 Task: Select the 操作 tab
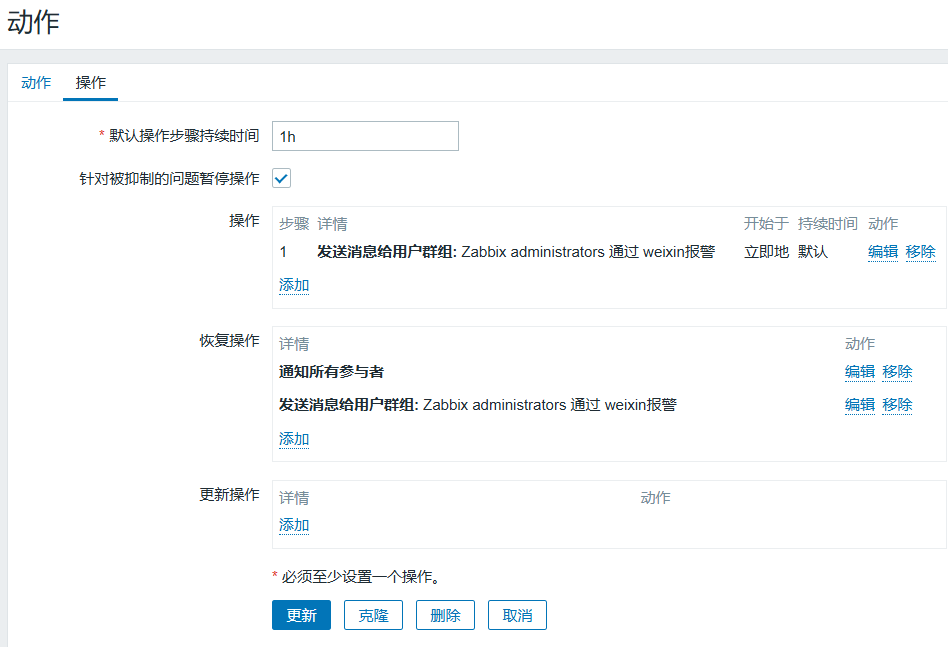click(91, 83)
